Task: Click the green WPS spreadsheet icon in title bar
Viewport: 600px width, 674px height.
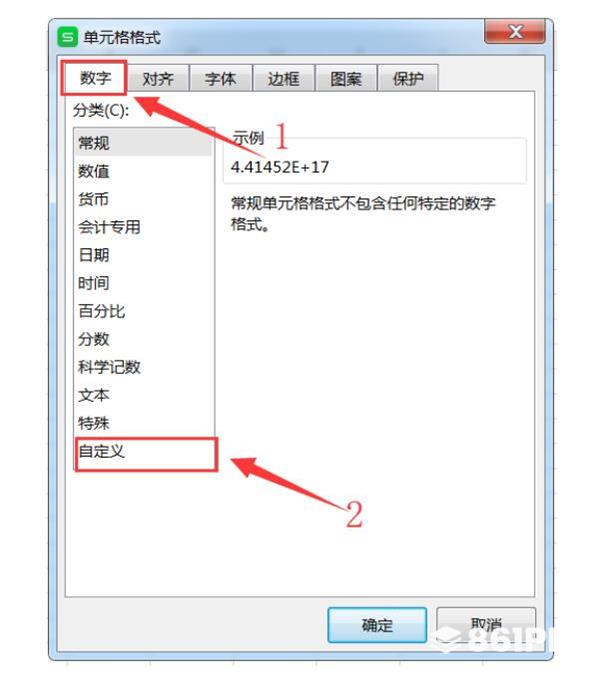Action: coord(67,37)
